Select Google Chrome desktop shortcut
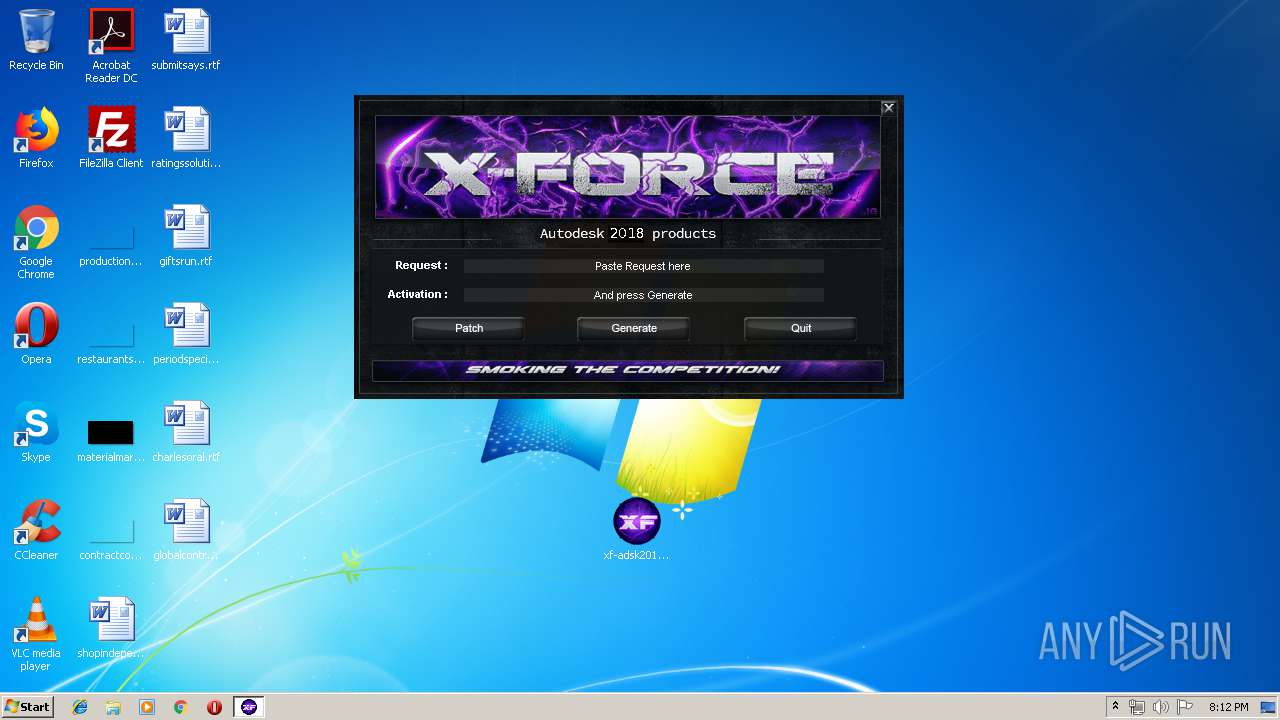The height and width of the screenshot is (720, 1280). click(36, 242)
